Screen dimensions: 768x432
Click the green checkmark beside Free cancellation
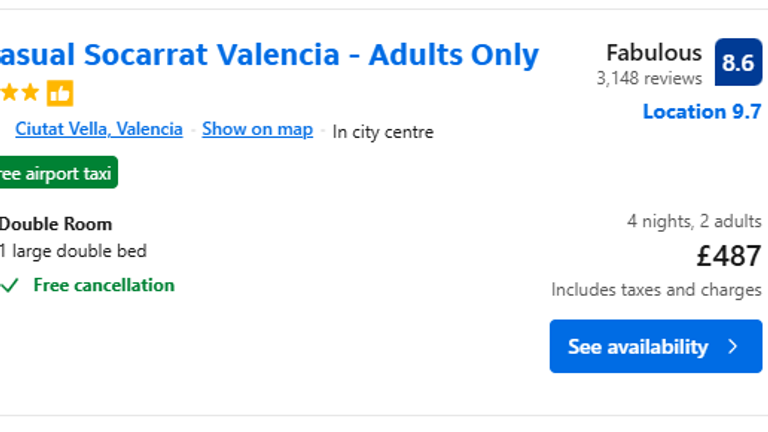coord(10,286)
